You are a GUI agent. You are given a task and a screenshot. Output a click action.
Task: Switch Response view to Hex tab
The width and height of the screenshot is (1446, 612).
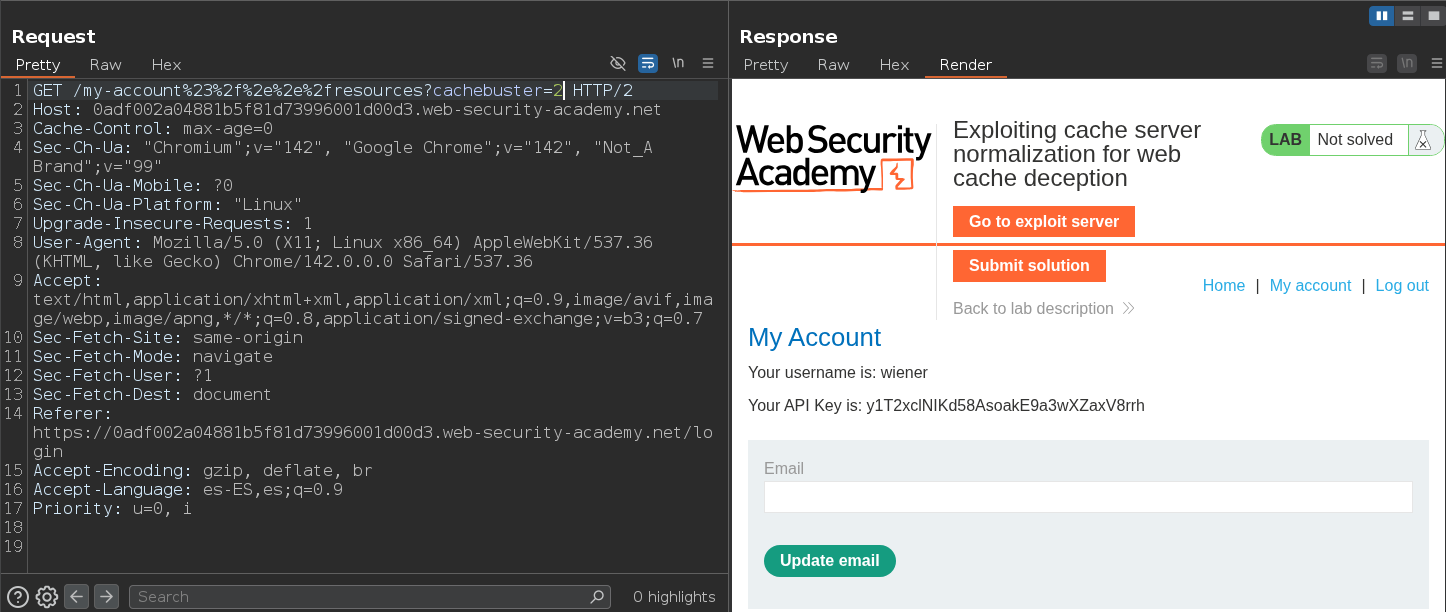coord(894,65)
